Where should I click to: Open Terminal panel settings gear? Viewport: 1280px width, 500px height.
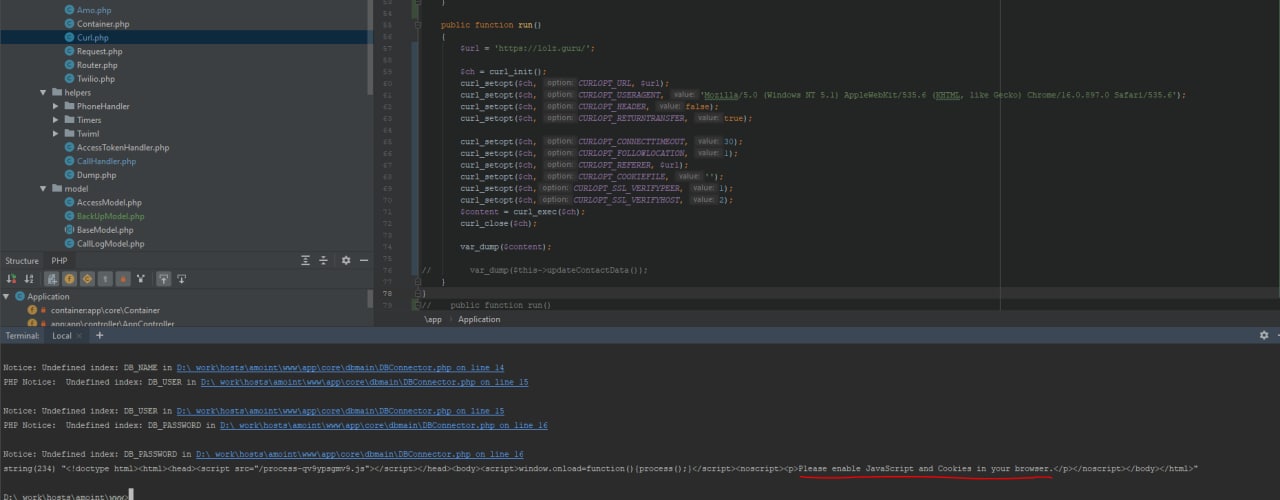pos(1264,335)
